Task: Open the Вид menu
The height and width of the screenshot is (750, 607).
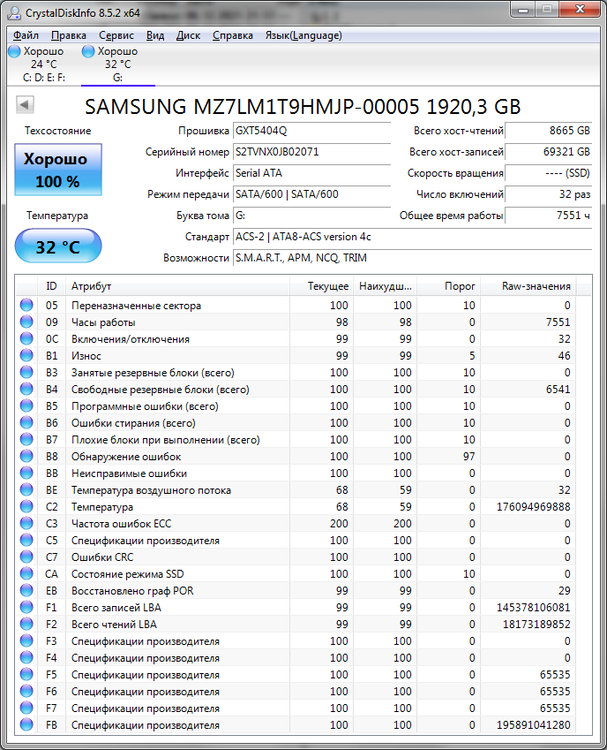Action: pos(155,35)
